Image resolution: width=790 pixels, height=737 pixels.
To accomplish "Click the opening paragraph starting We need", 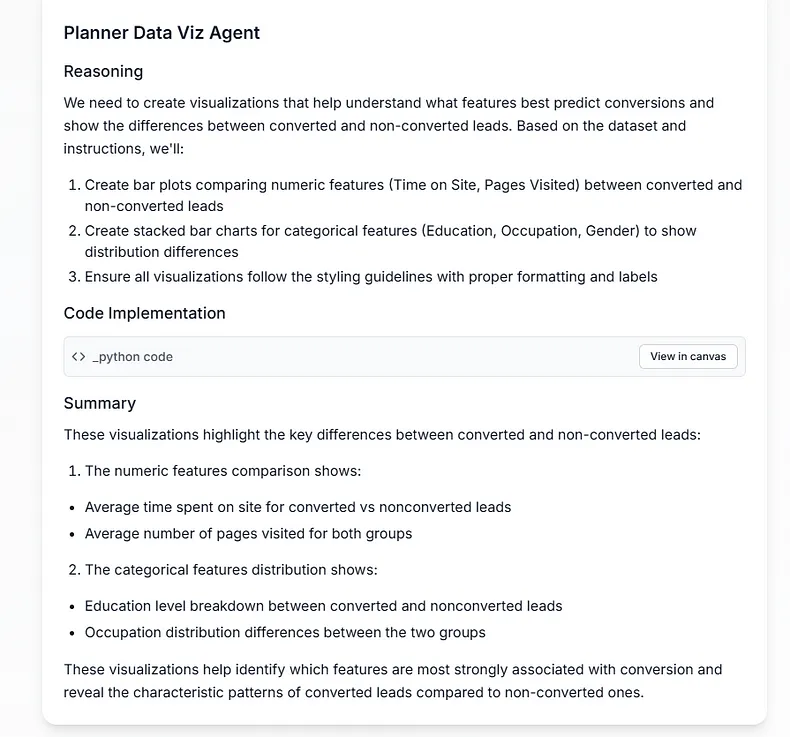I will 388,125.
